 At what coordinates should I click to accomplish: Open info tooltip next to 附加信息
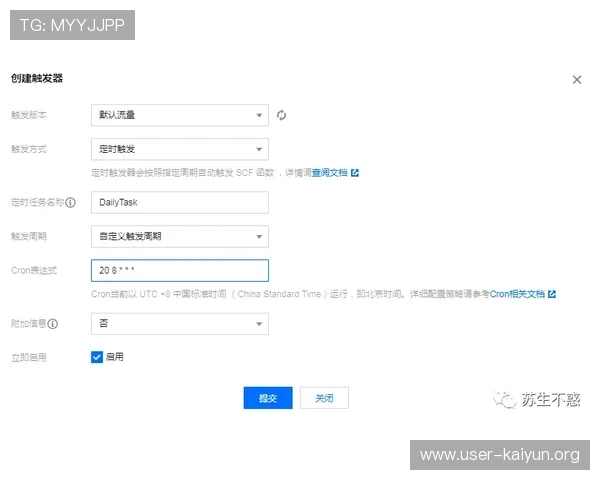point(53,324)
